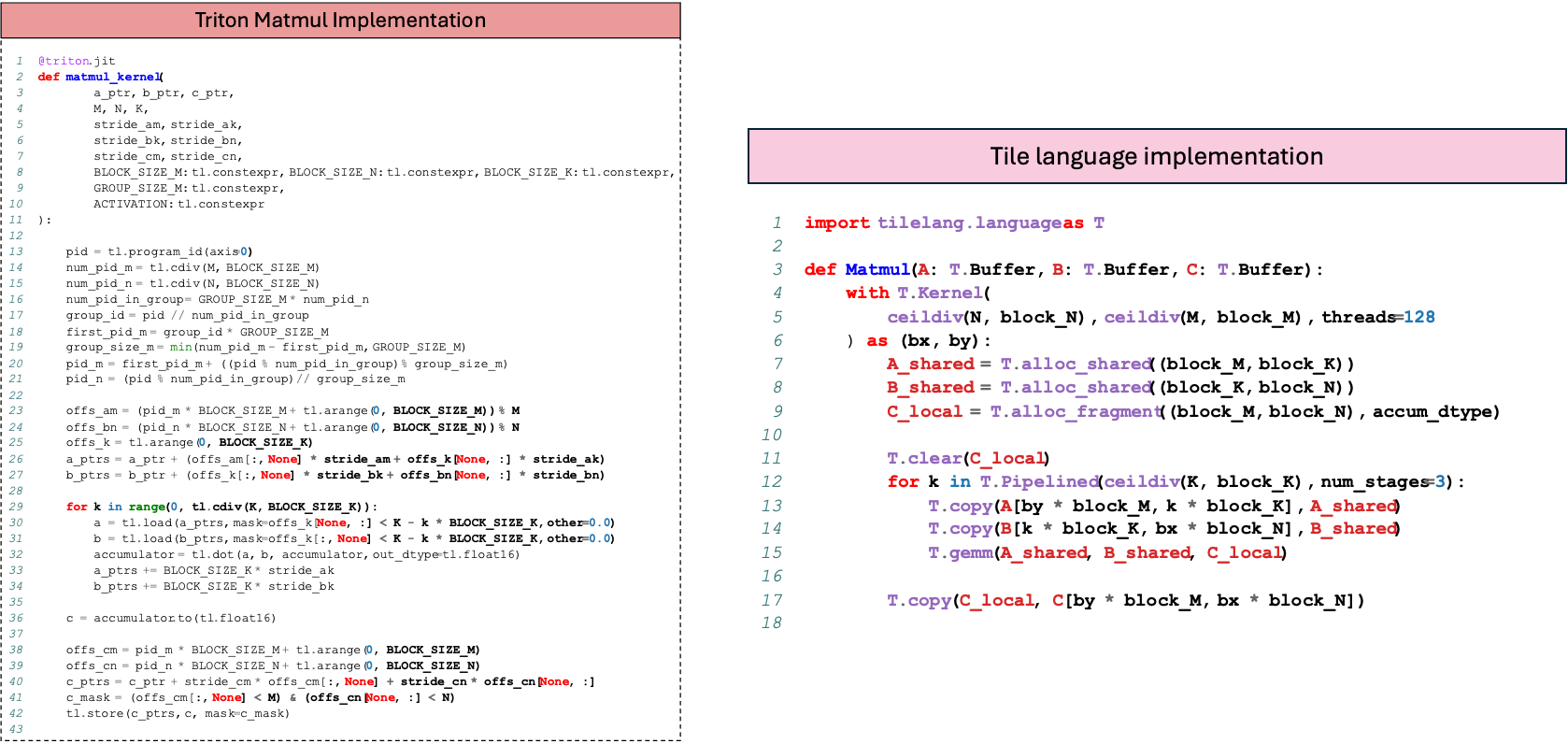Image resolution: width=1568 pixels, height=744 pixels.
Task: Select the 'accumulator = tl.dot(a, b' line
Action: click(306, 554)
